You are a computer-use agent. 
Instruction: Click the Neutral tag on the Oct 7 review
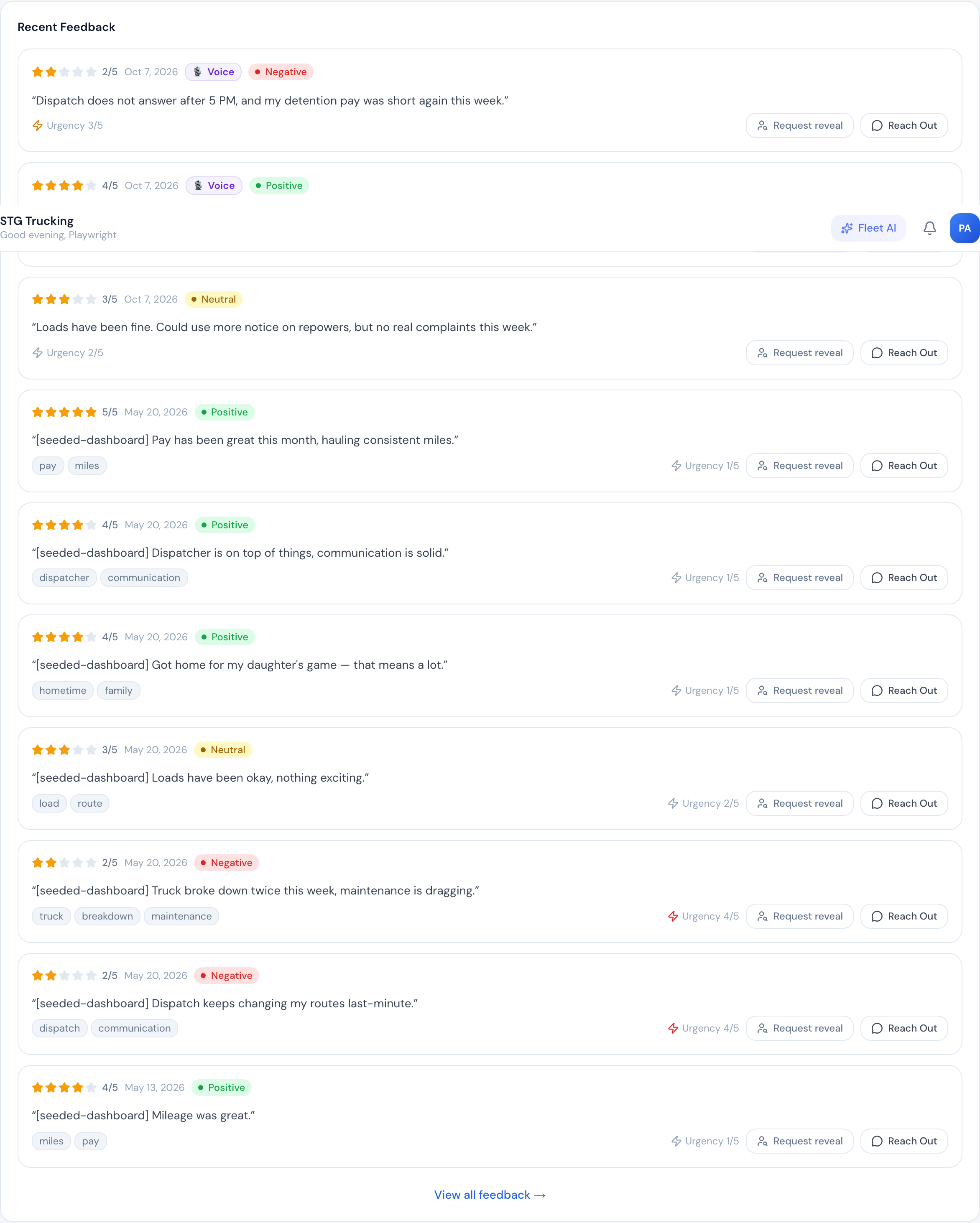tap(213, 299)
